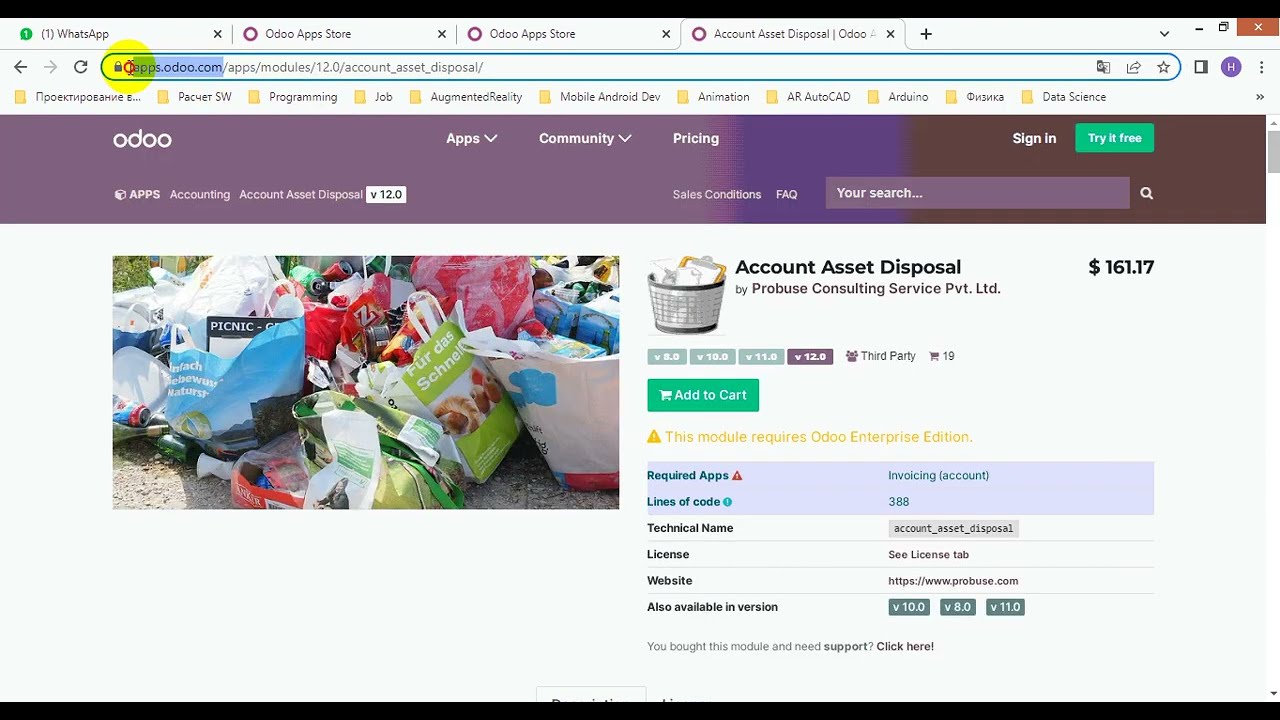Switch to v 8.0 in Also available row

(957, 607)
